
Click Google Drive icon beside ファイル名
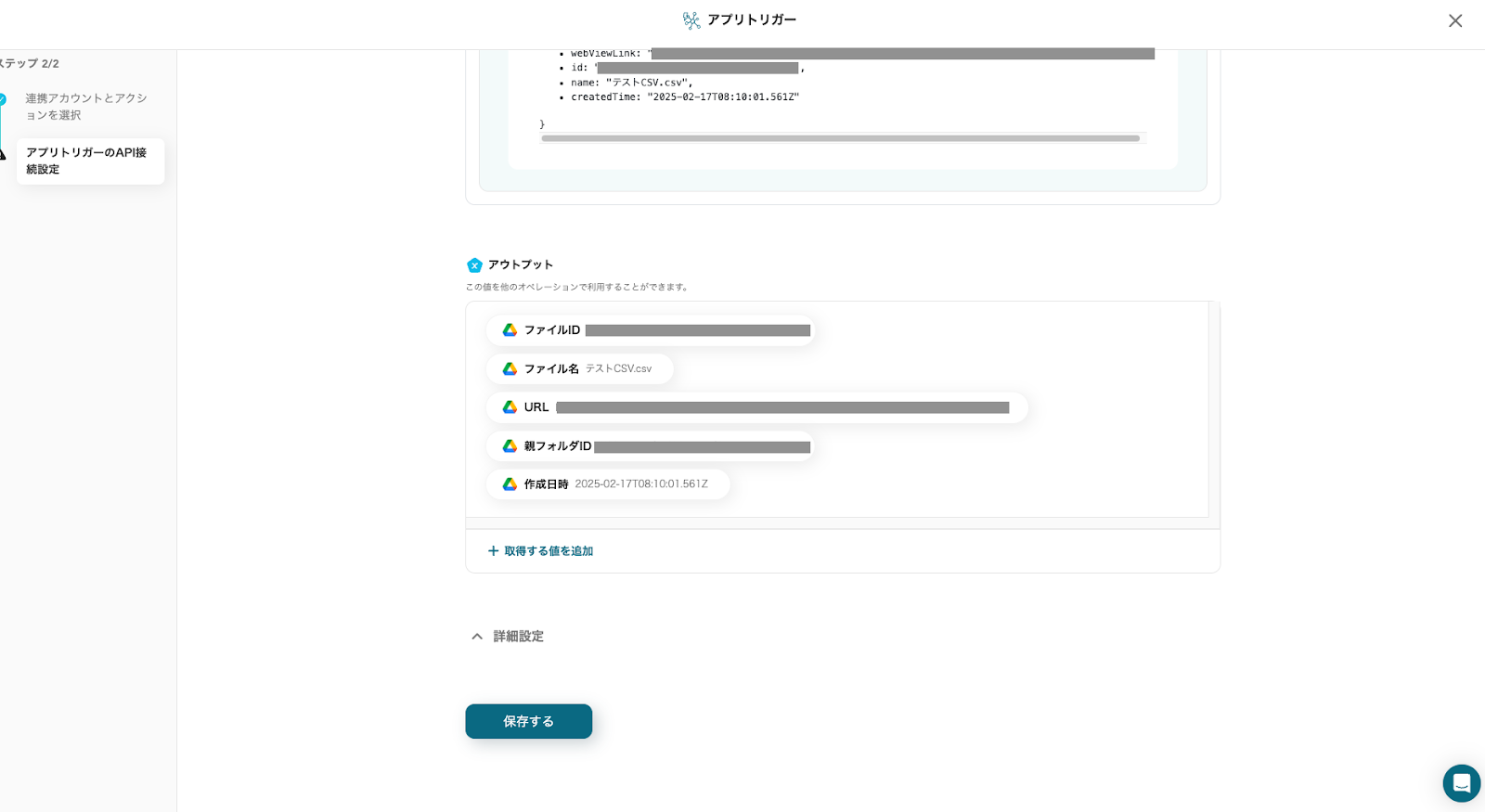pos(510,369)
